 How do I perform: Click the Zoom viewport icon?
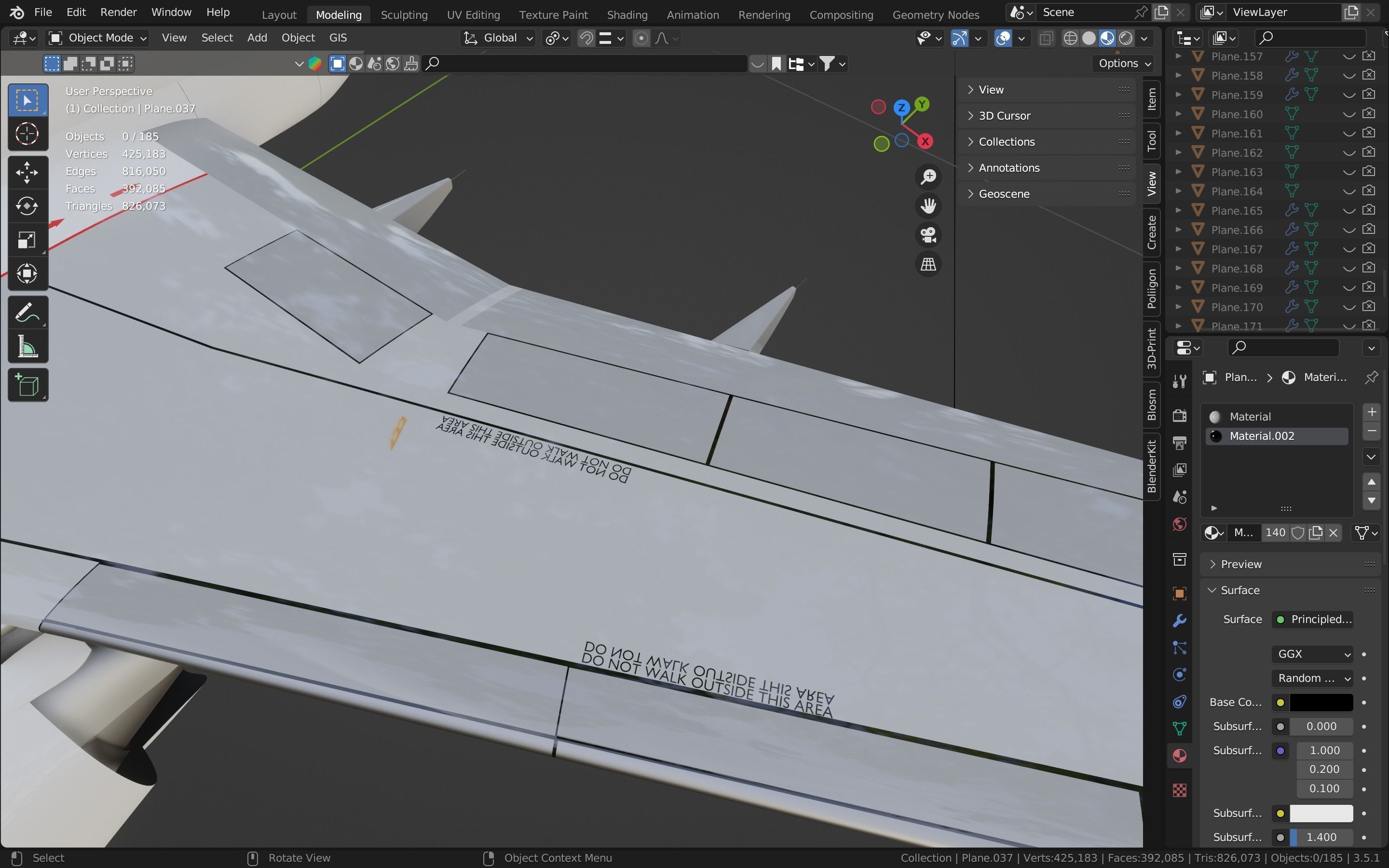coord(928,177)
